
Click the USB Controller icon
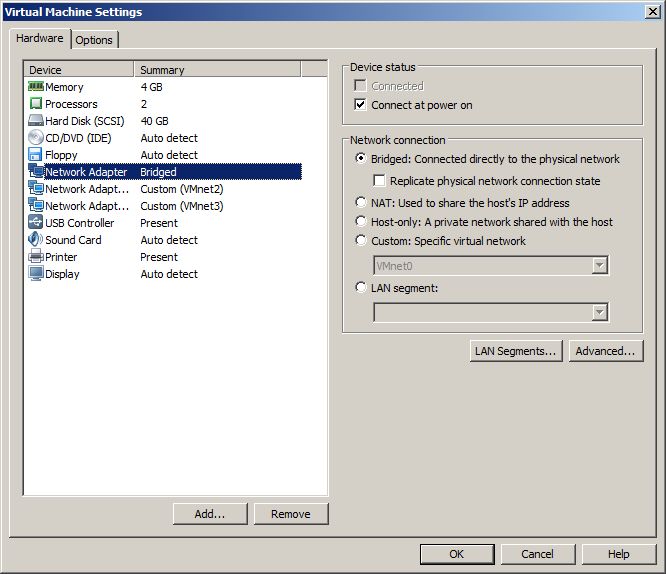click(36, 223)
